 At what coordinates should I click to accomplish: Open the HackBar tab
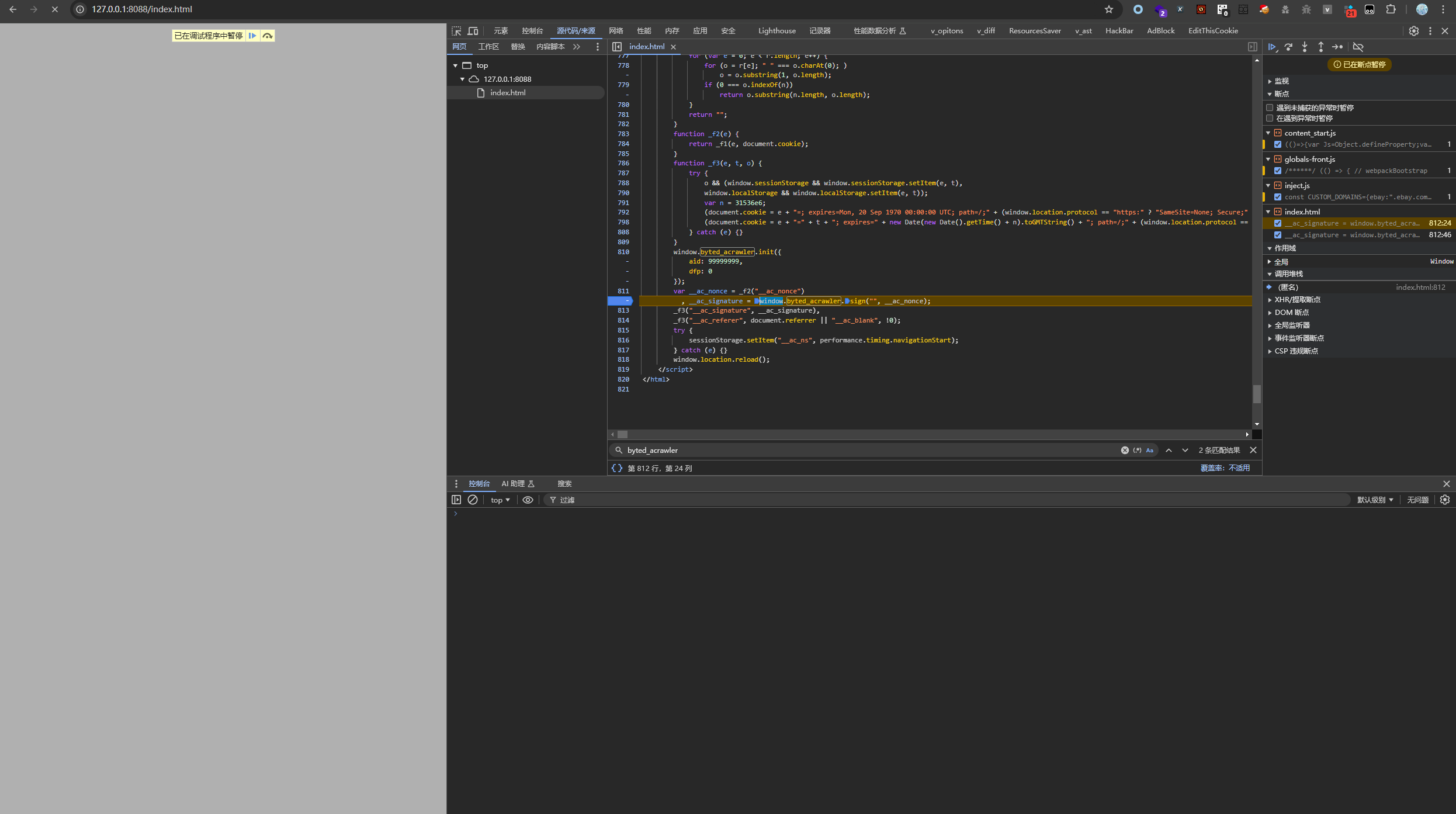1119,31
